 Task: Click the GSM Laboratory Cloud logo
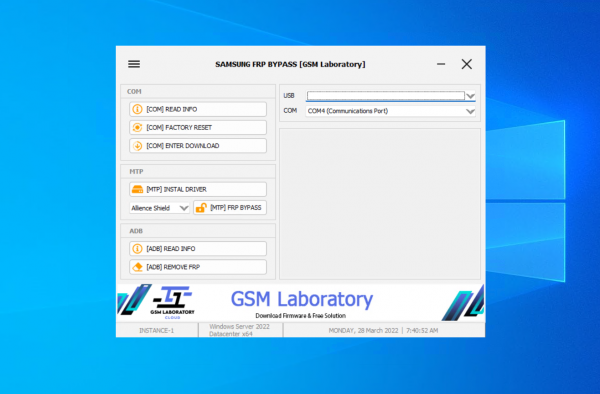(172, 303)
